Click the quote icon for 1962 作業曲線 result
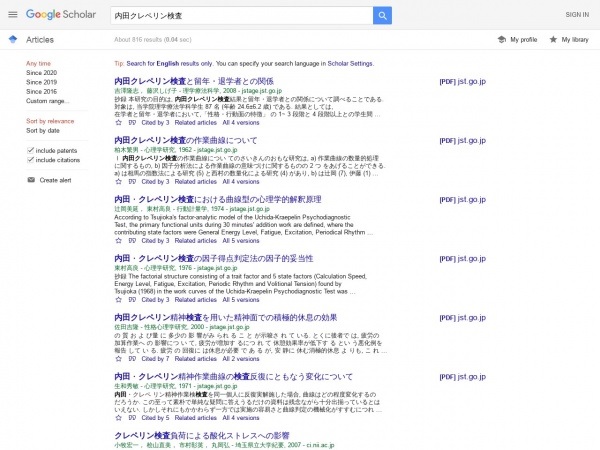The height and width of the screenshot is (450, 600). [132, 182]
